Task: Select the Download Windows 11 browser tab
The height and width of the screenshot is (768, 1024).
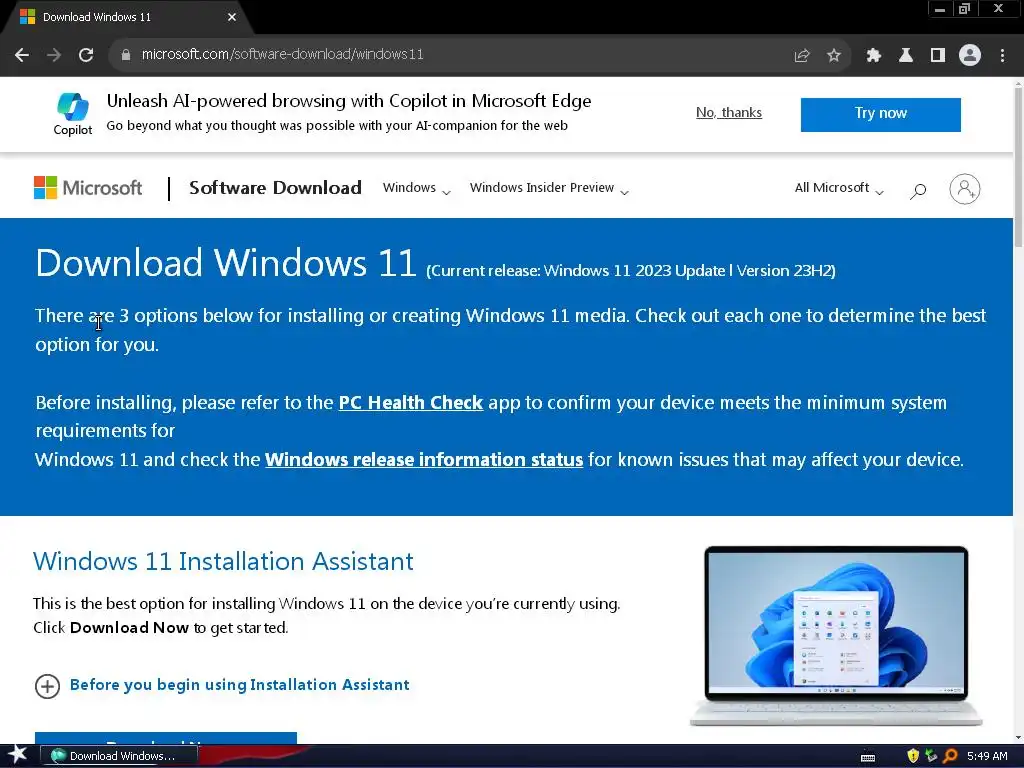Action: point(127,17)
